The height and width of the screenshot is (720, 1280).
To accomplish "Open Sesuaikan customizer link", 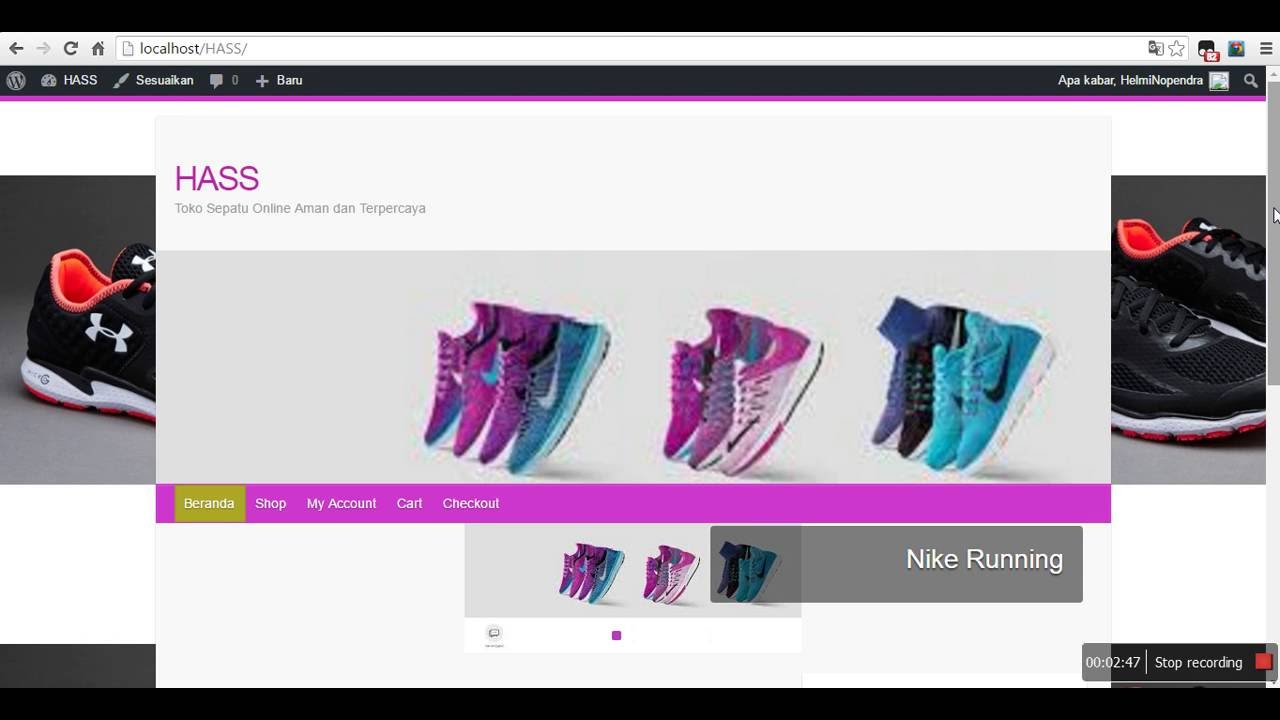I will coord(153,81).
